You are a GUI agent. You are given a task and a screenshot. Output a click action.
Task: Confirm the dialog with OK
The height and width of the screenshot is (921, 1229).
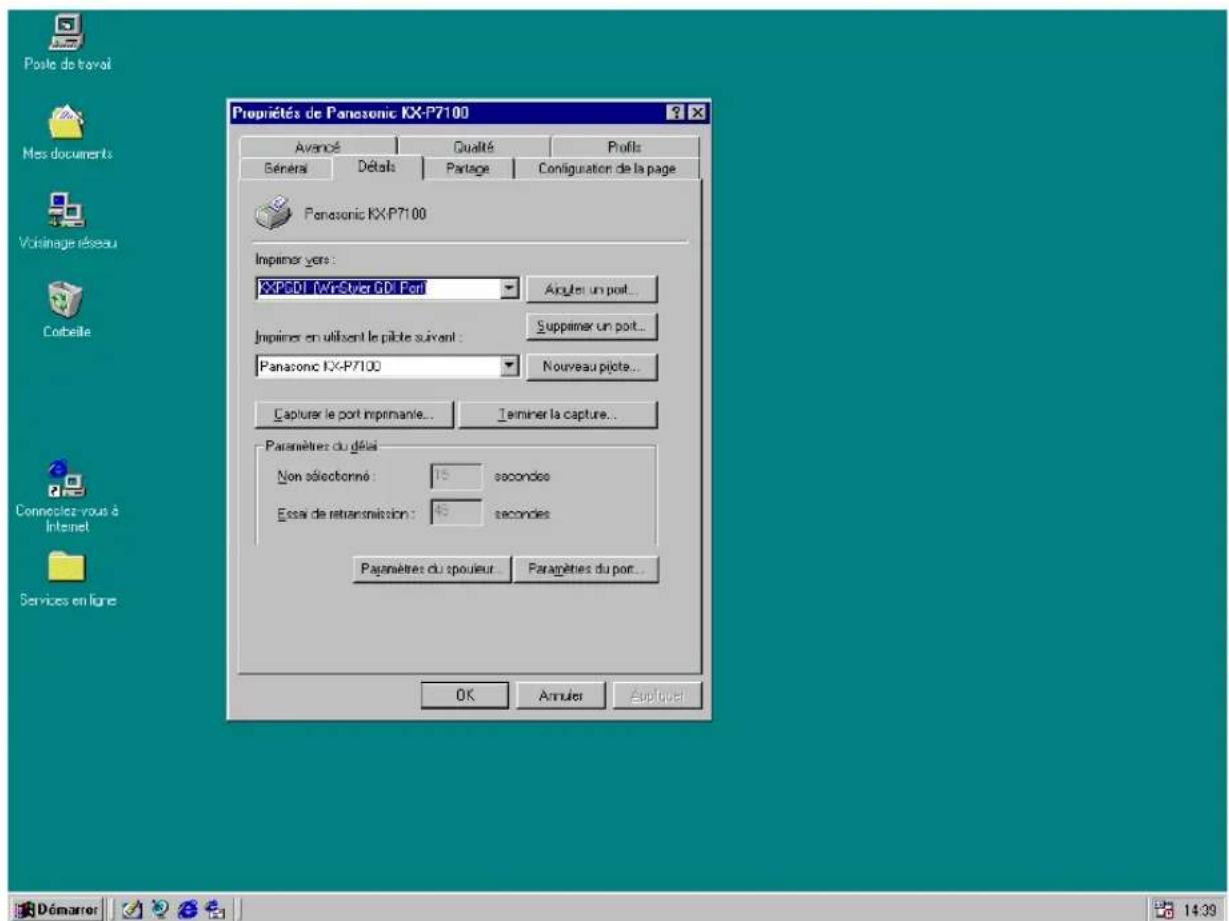click(x=464, y=694)
